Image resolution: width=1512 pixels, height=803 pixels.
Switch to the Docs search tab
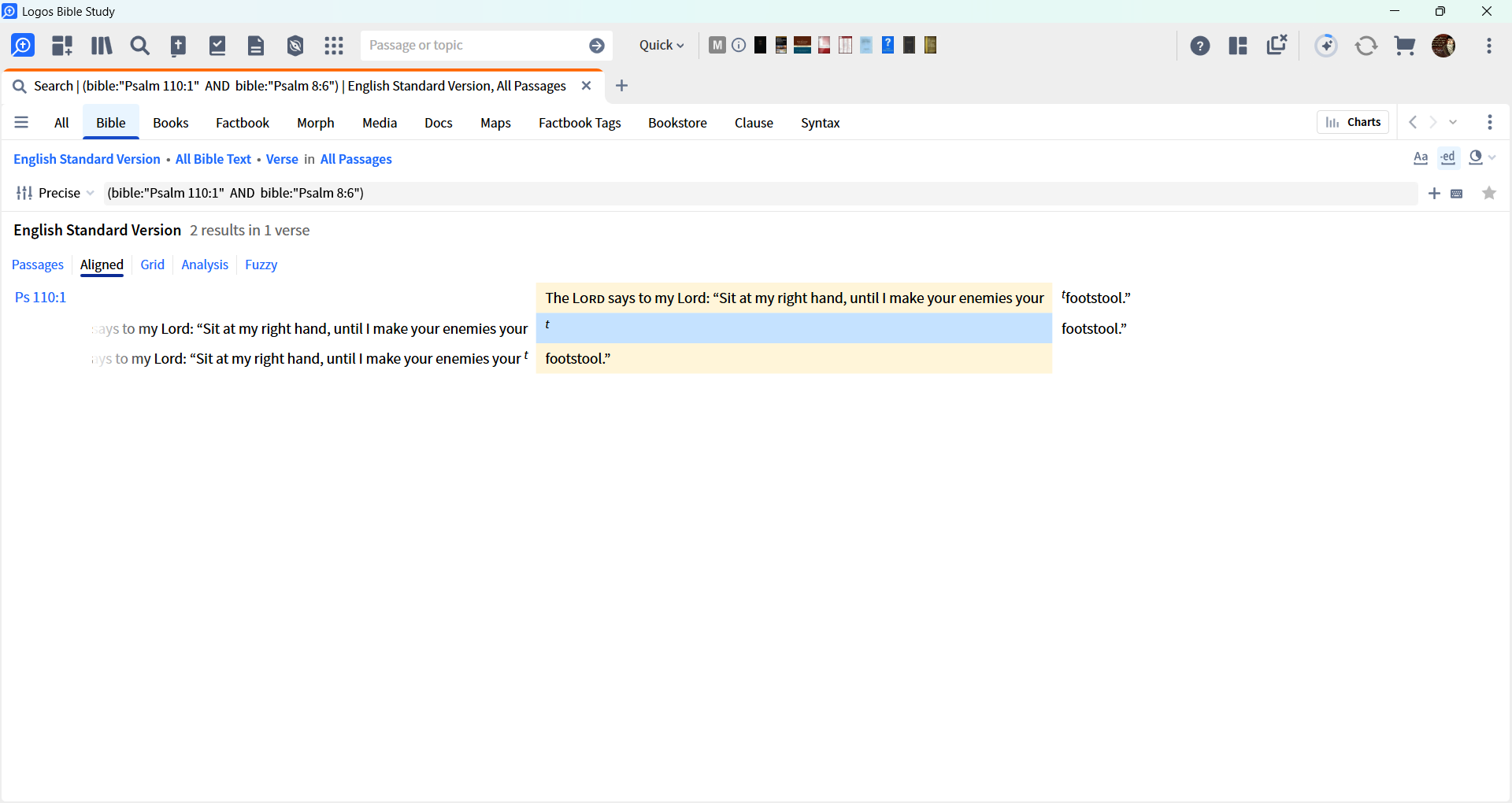439,123
